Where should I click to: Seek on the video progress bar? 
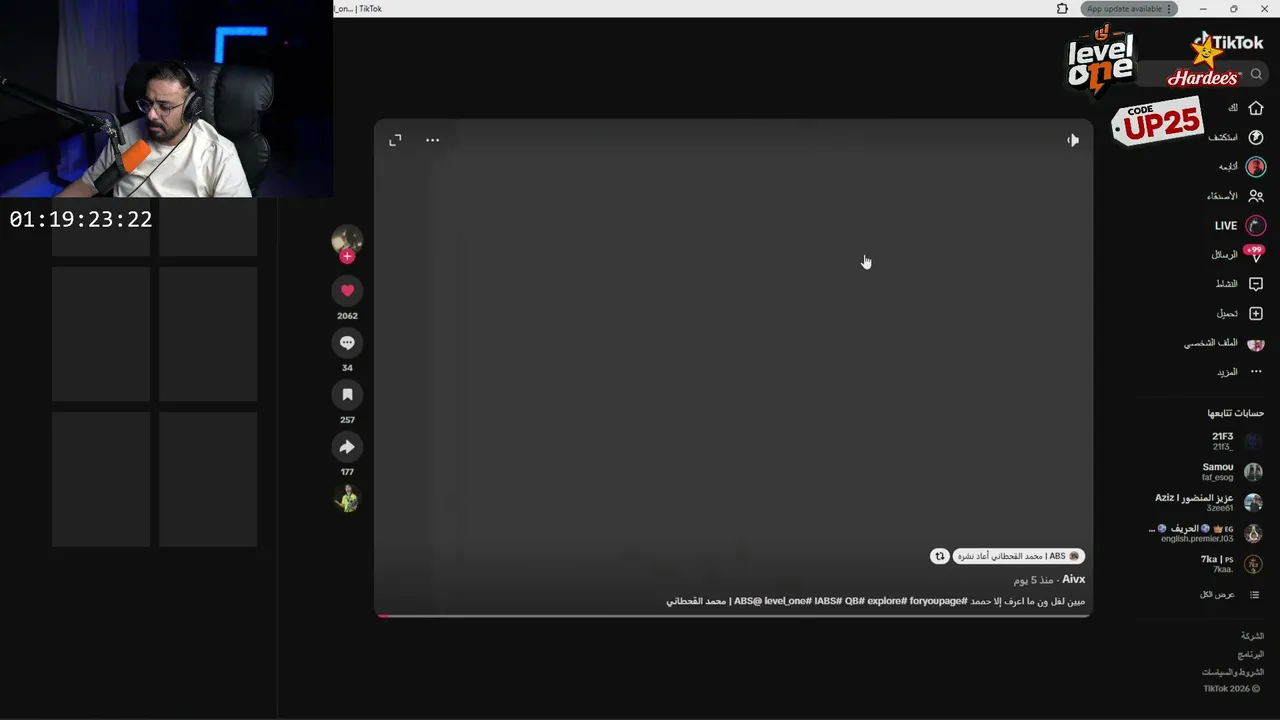point(733,615)
